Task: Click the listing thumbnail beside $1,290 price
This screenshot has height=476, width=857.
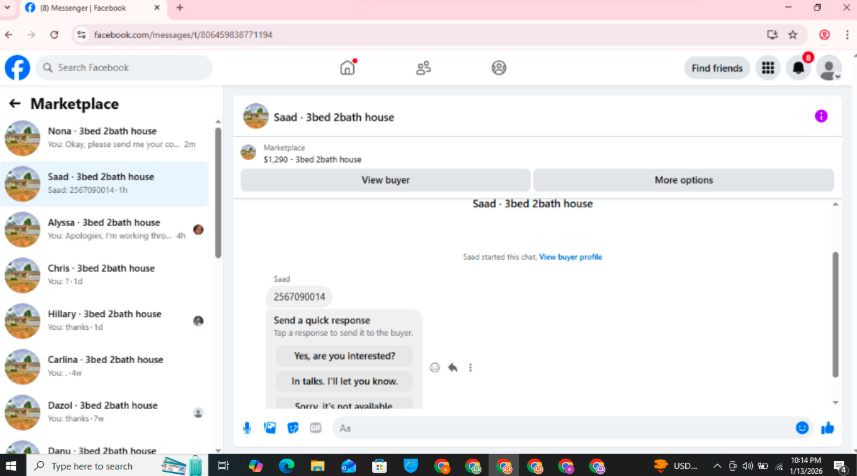Action: 249,152
